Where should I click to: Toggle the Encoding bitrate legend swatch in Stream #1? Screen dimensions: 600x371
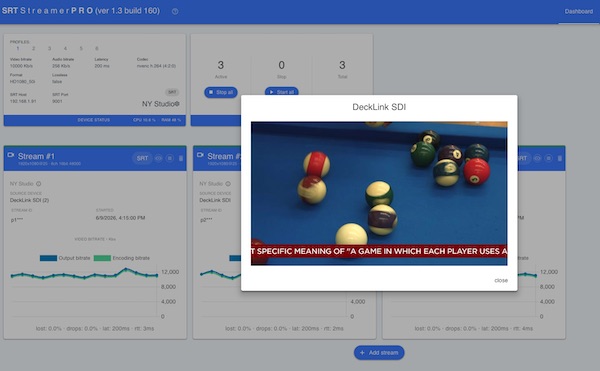coord(102,258)
